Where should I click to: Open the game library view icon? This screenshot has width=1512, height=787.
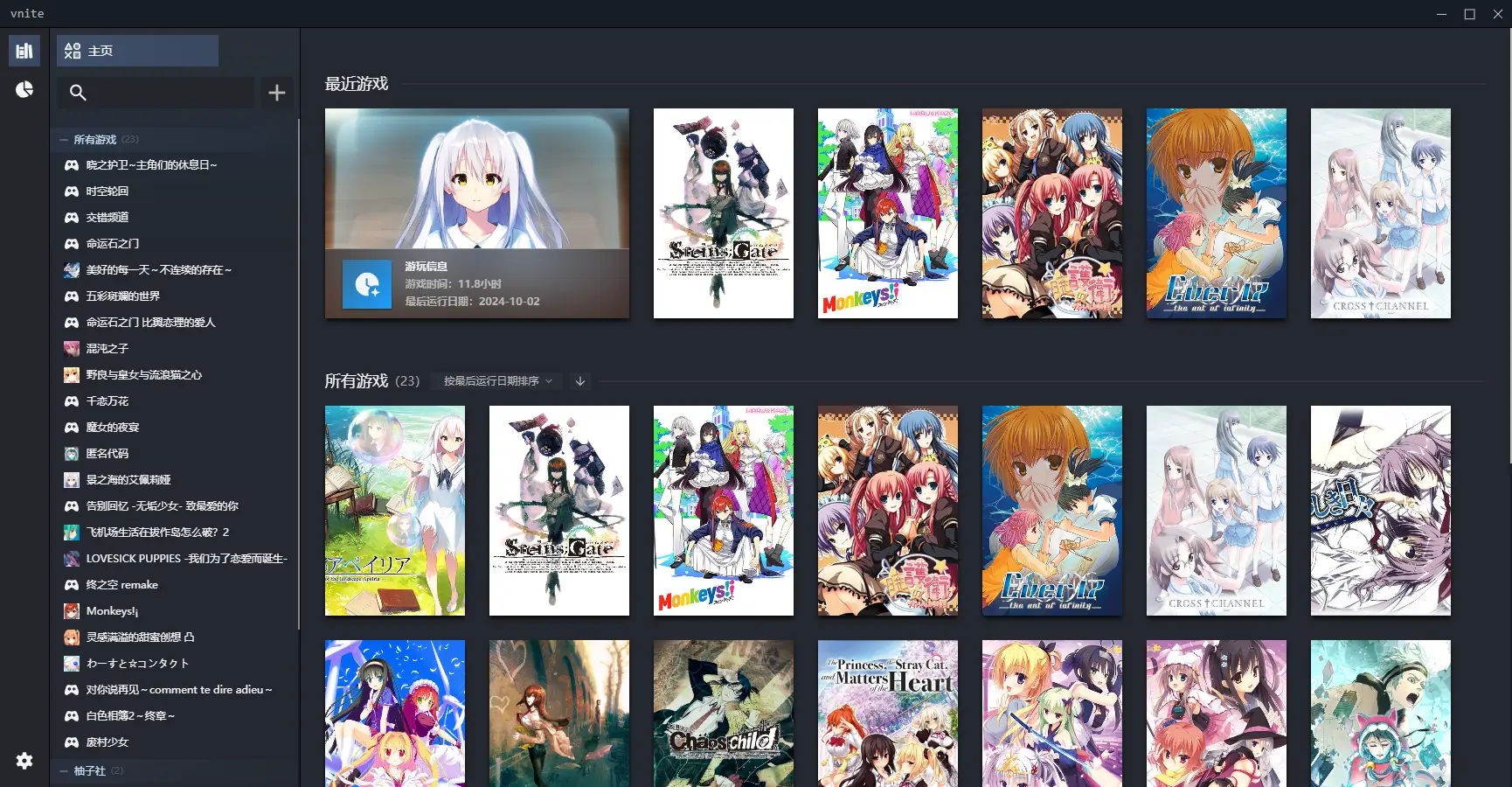24,51
